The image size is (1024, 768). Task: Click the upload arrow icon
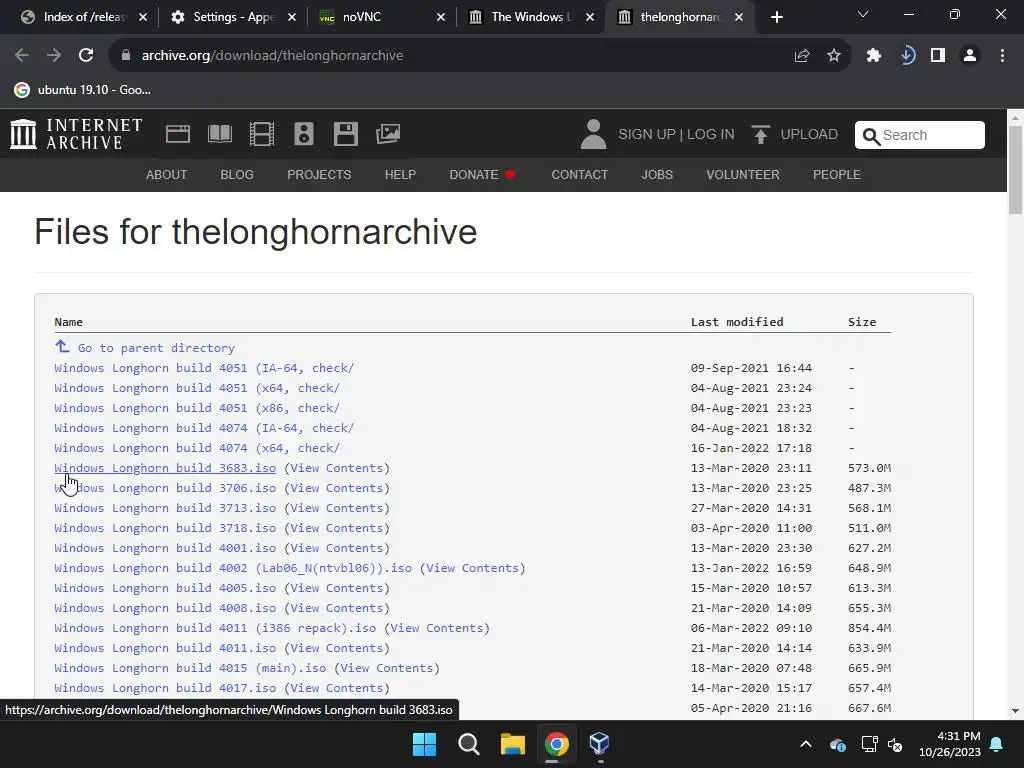click(760, 135)
